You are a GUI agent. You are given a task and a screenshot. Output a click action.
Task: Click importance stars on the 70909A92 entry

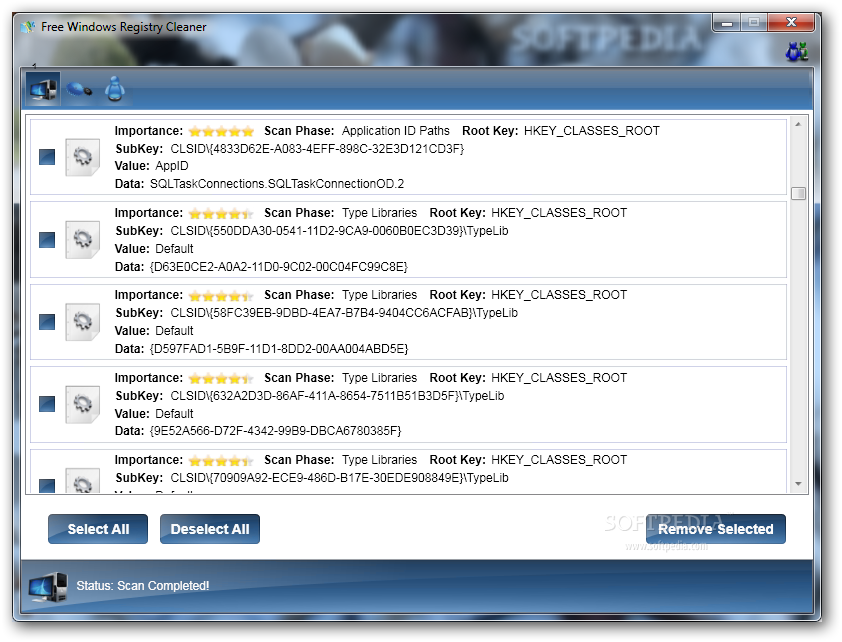pyautogui.click(x=221, y=461)
